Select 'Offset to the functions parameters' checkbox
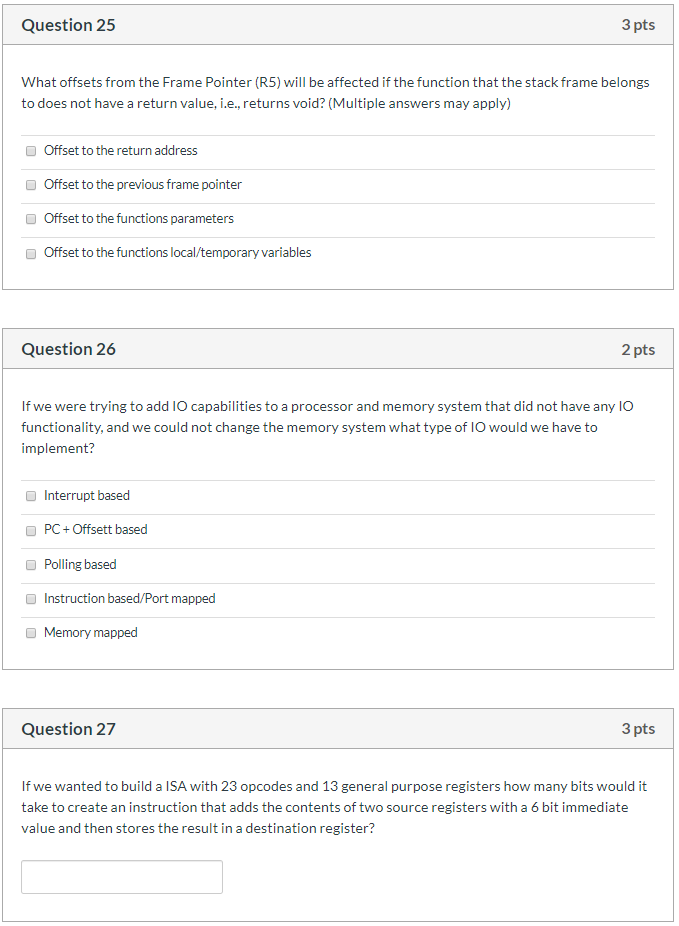The height and width of the screenshot is (926, 679). 30,218
